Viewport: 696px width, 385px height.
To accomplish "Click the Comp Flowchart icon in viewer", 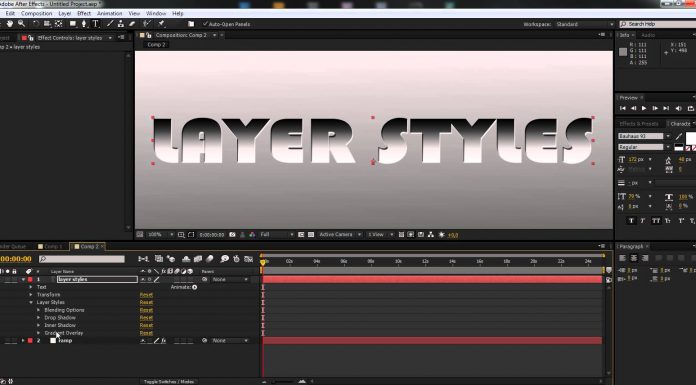I will (x=431, y=234).
